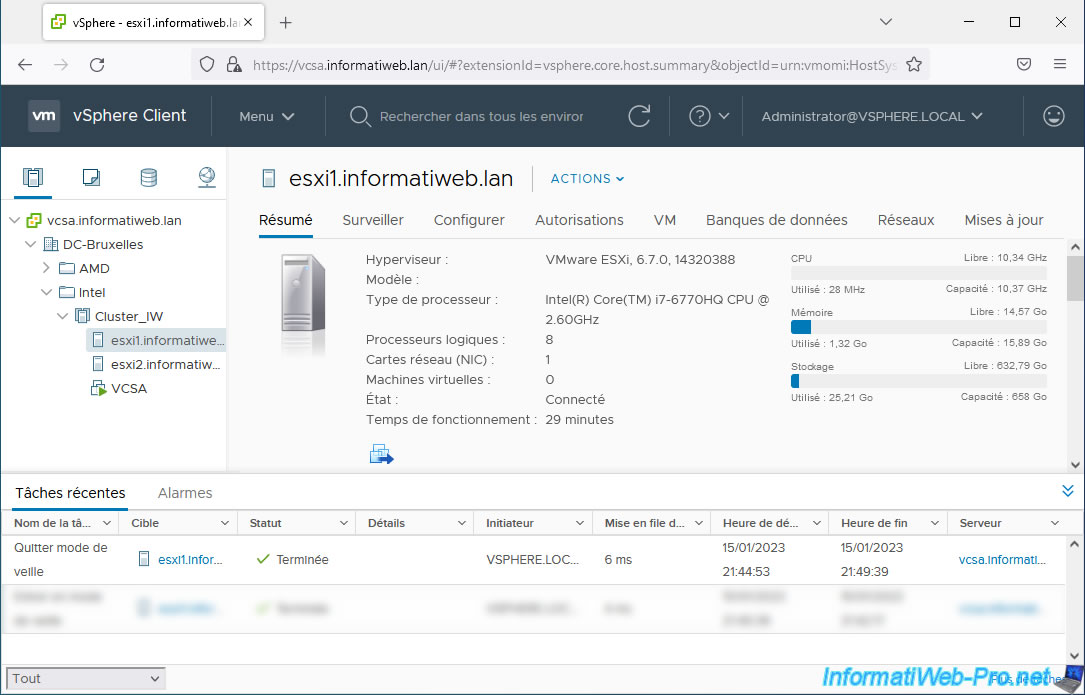Open the Initiateur column filter dropdown

580,523
